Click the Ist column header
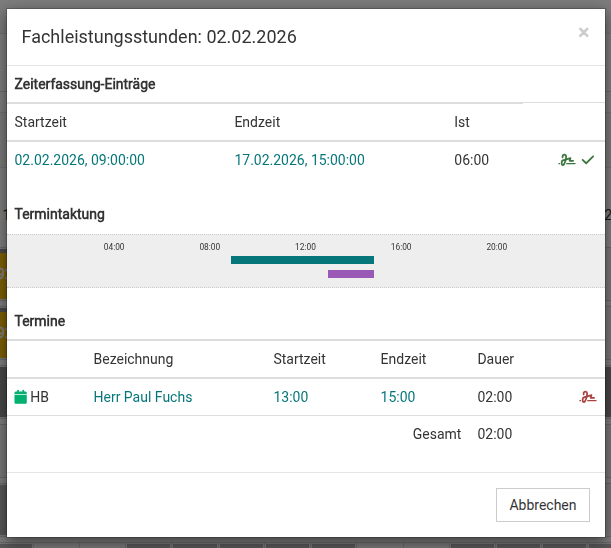This screenshot has height=548, width=611. coord(462,122)
